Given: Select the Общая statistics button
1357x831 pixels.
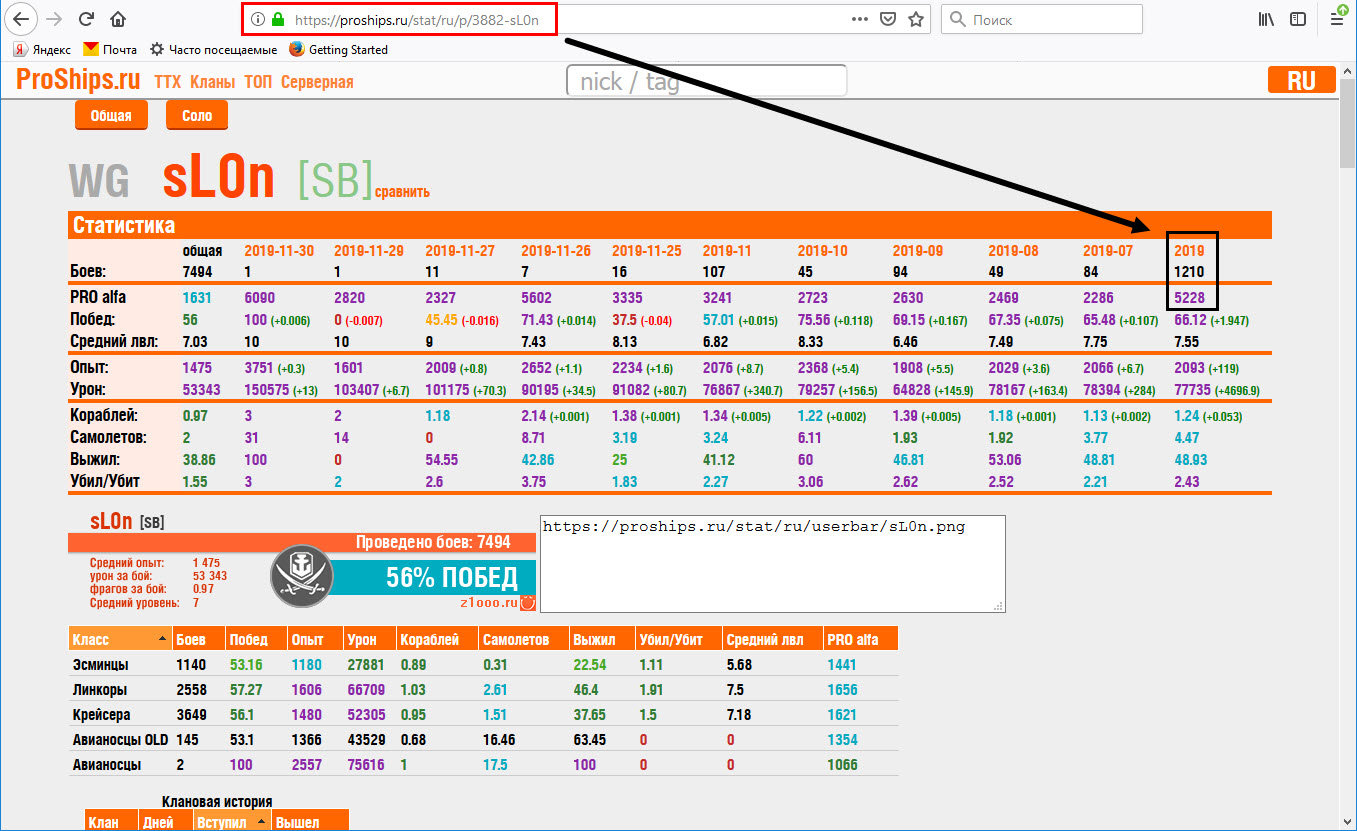Looking at the screenshot, I should (111, 116).
